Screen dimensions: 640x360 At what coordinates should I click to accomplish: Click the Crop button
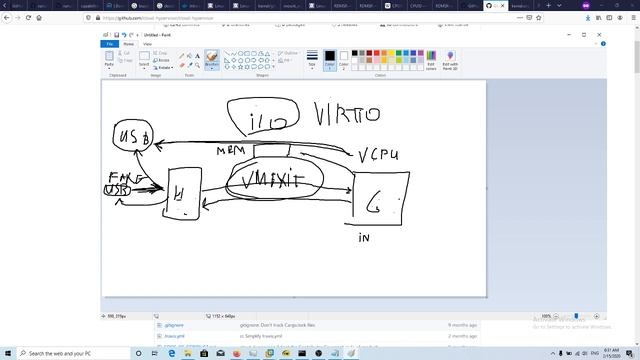[x=160, y=53]
